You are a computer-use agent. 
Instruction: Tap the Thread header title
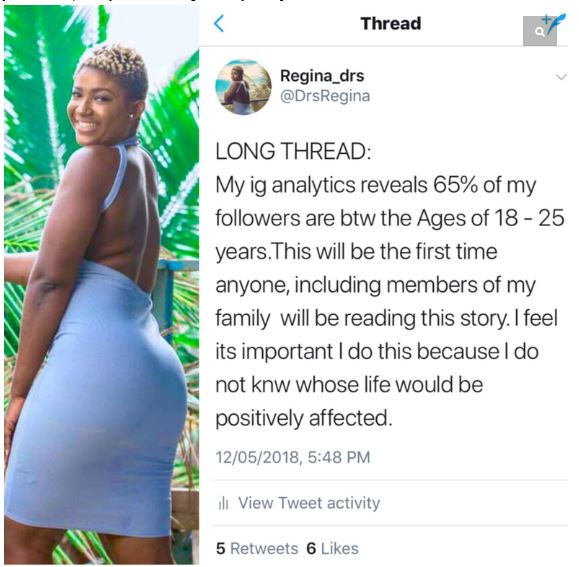[x=391, y=24]
